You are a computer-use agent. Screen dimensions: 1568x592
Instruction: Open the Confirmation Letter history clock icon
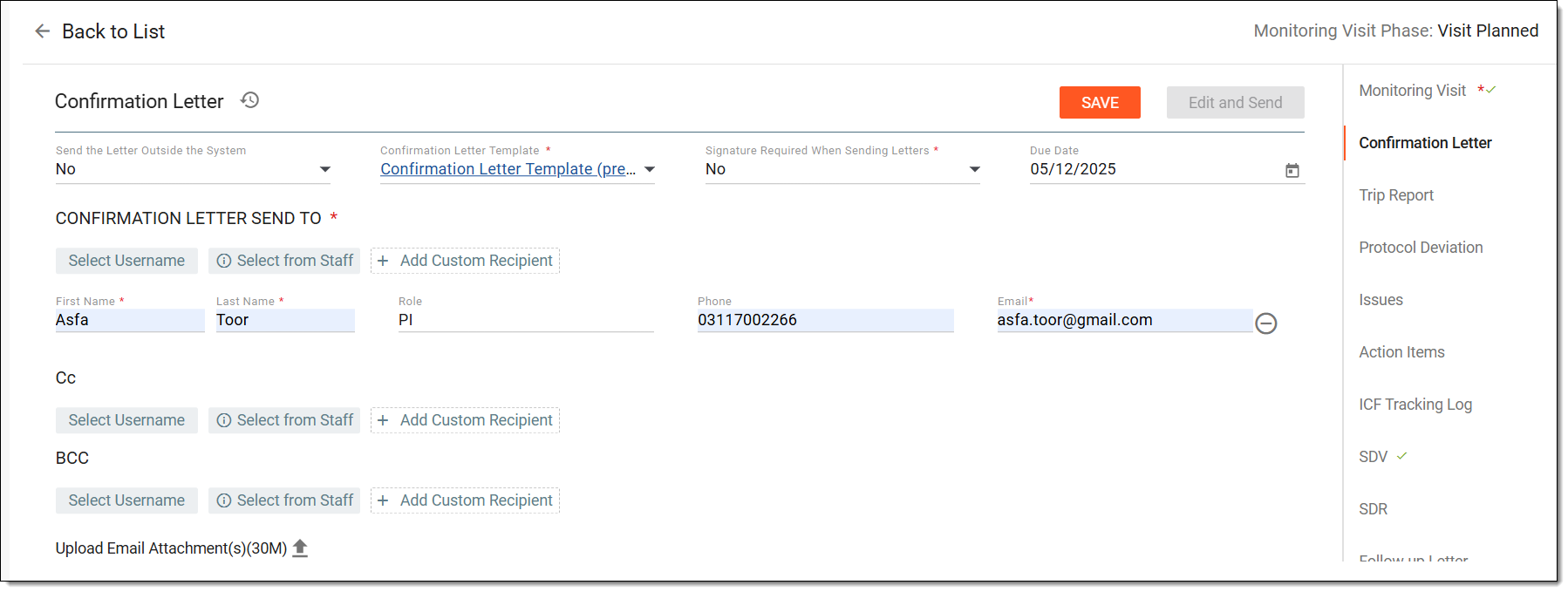(x=250, y=100)
